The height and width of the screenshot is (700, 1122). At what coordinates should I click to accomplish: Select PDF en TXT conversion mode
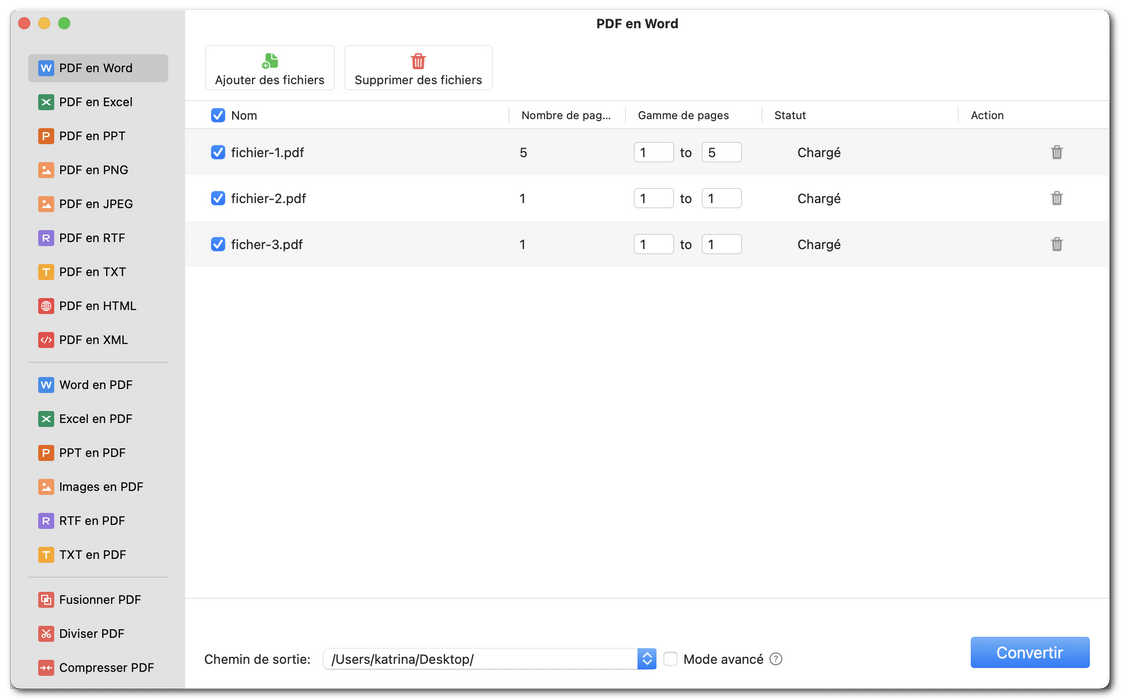(x=45, y=271)
